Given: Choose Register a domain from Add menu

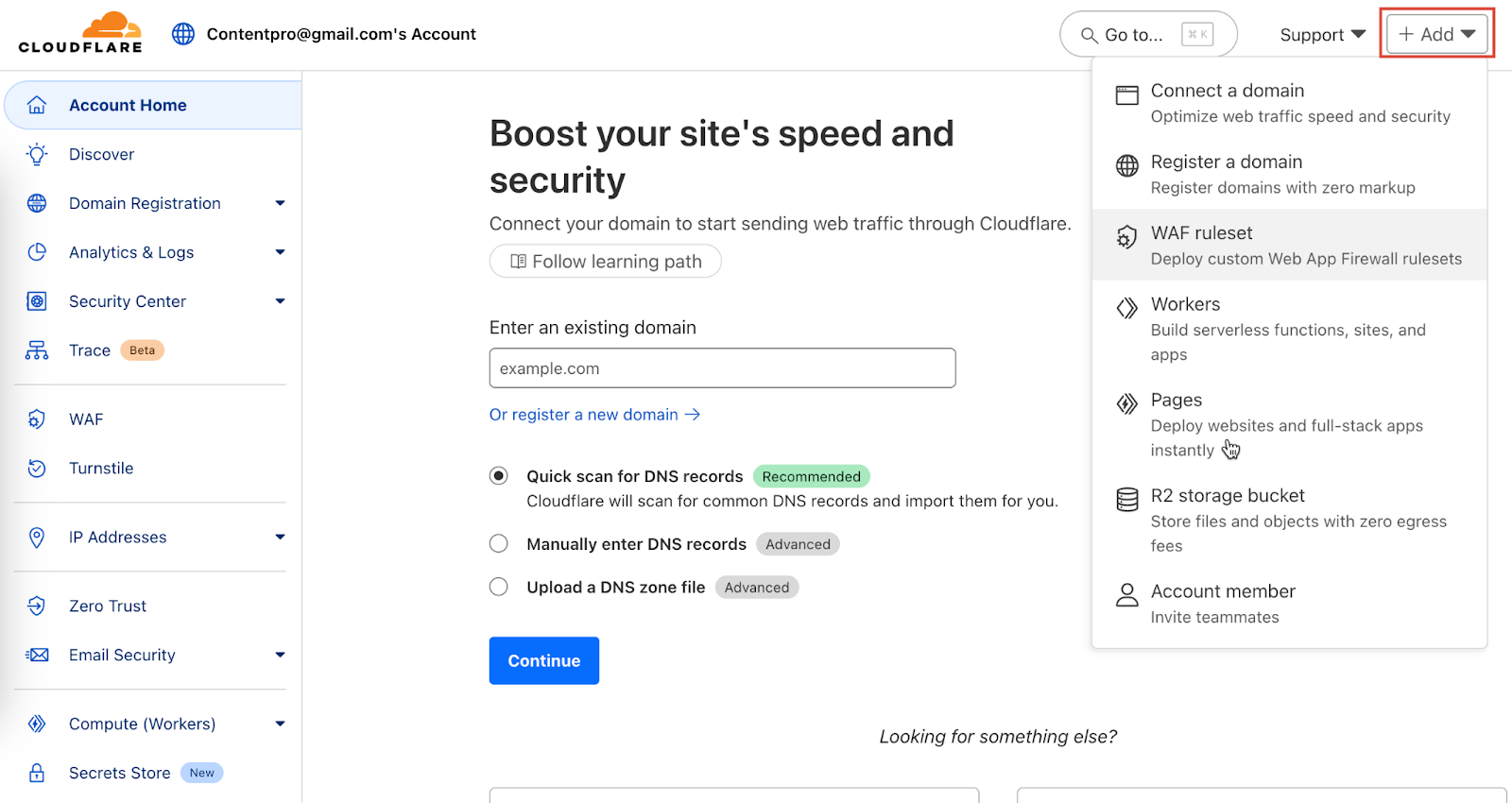Looking at the screenshot, I should click(1289, 174).
